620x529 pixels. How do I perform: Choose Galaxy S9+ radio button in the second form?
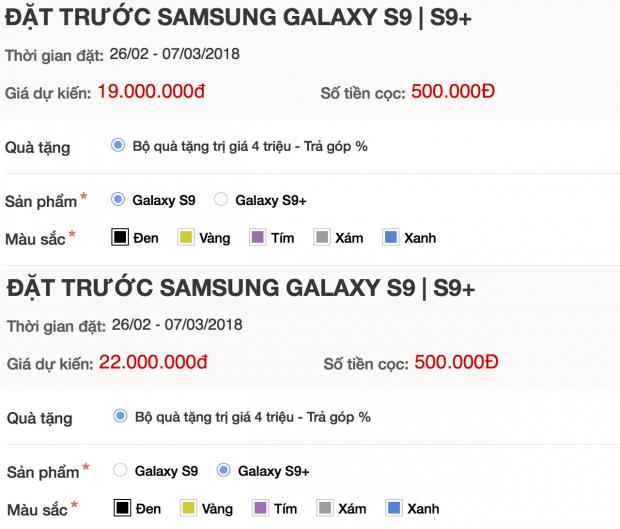(223, 470)
